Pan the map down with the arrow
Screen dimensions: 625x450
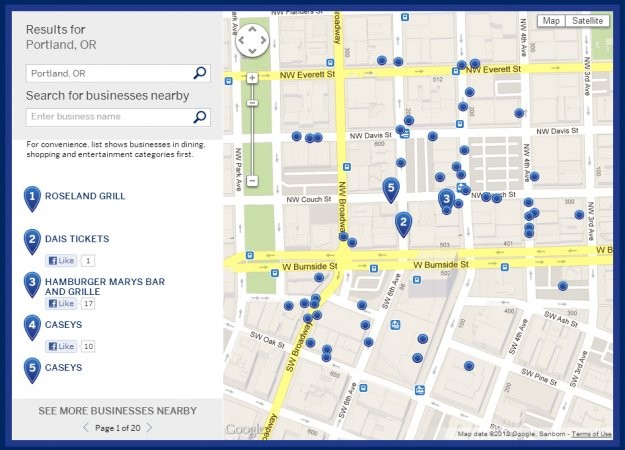pos(252,51)
